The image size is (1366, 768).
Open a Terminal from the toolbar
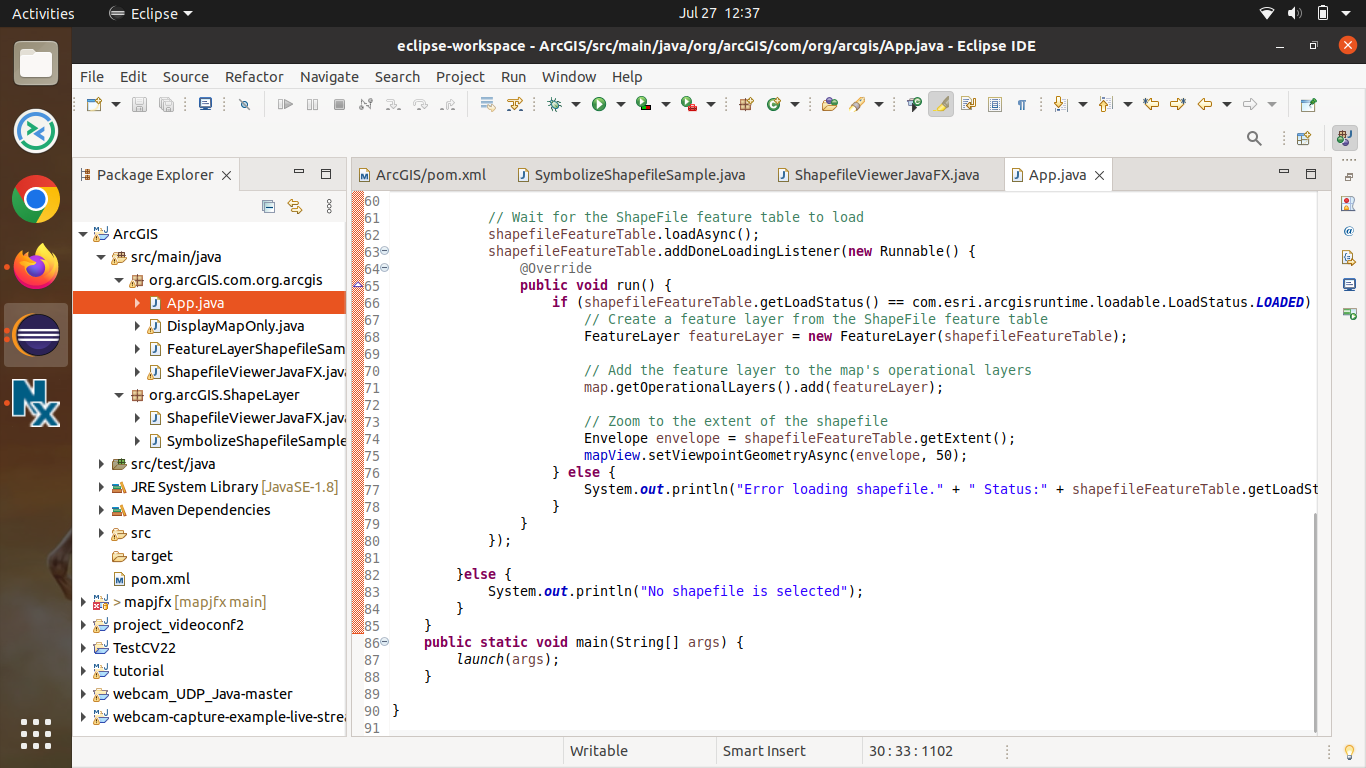205,104
